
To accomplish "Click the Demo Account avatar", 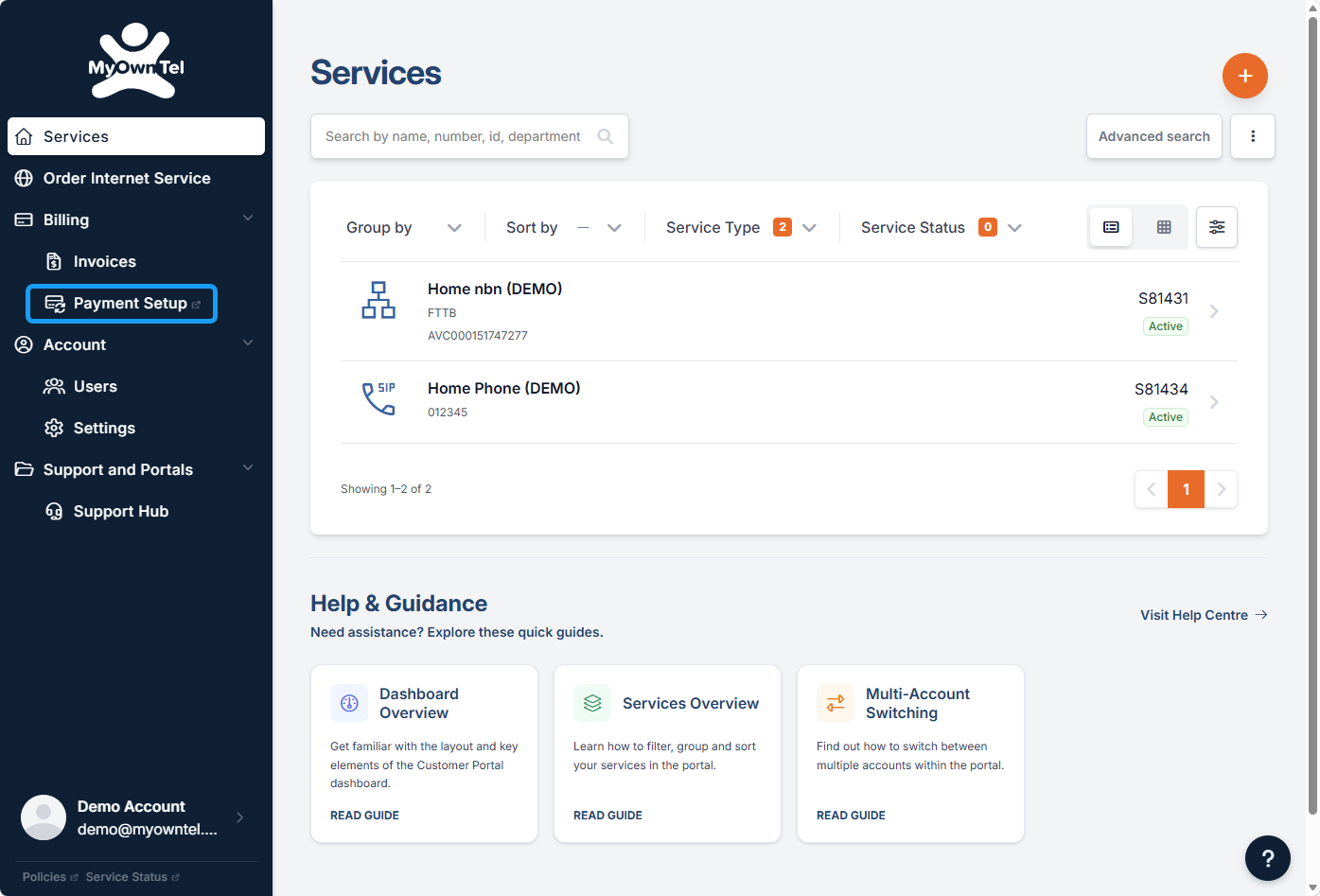I will pos(44,817).
